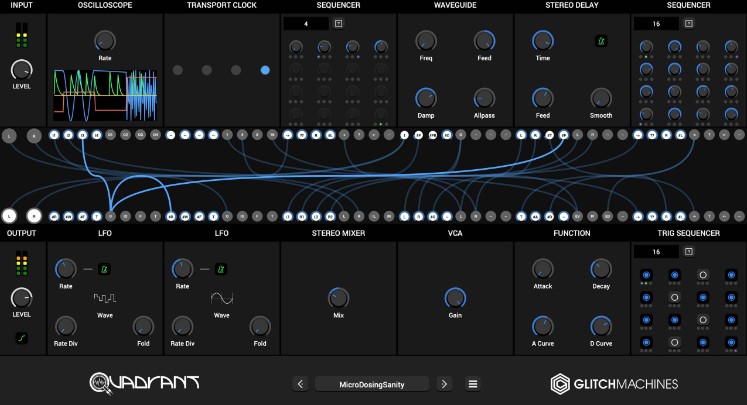Go to previous preset with left arrow
Viewport: 747px width, 405px height.
pyautogui.click(x=300, y=384)
